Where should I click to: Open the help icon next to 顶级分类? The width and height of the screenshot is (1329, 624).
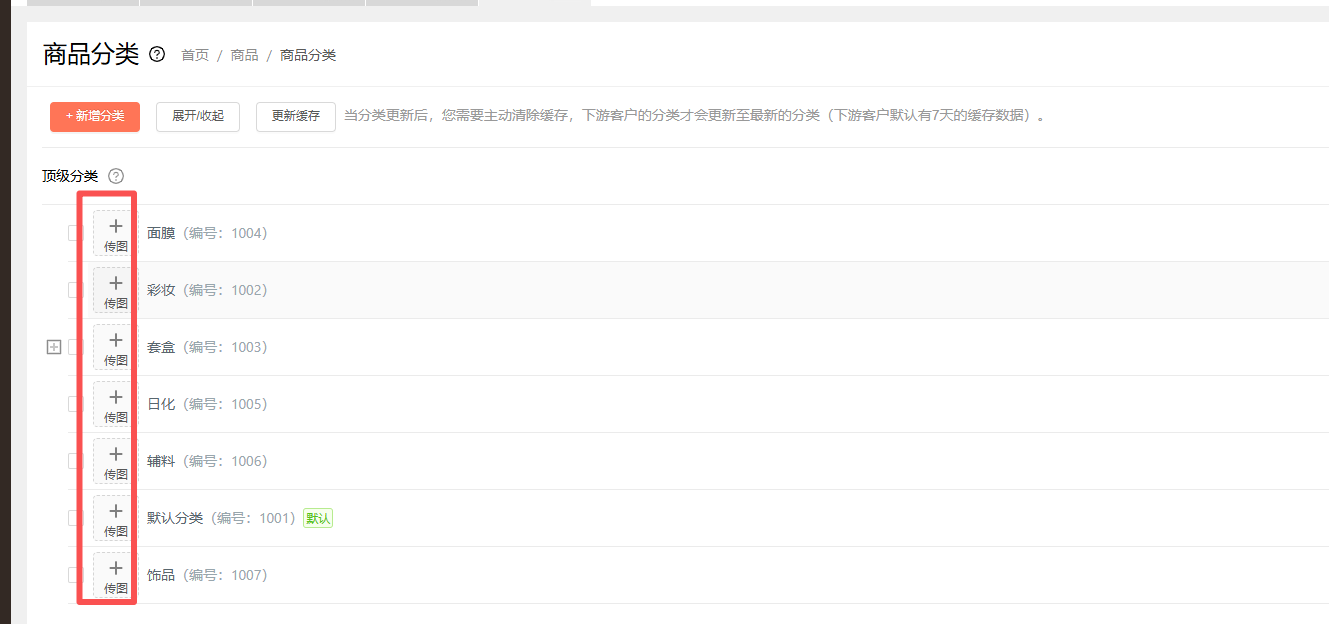[x=116, y=176]
